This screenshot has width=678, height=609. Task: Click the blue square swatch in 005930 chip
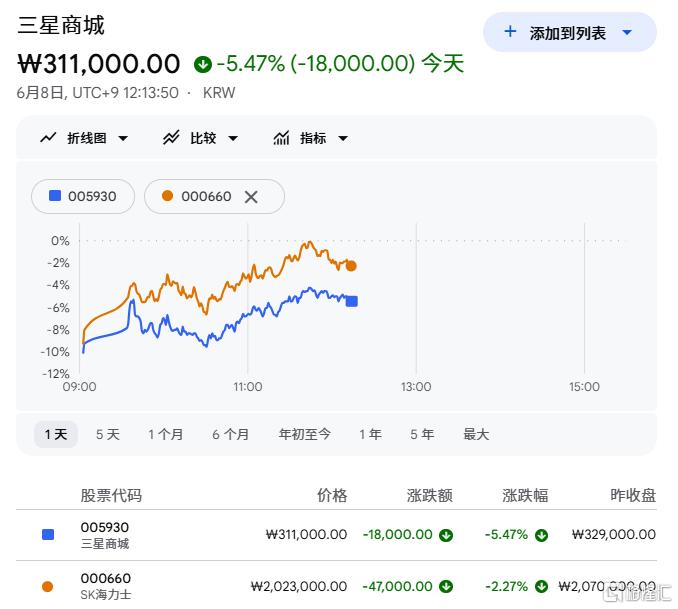(55, 196)
